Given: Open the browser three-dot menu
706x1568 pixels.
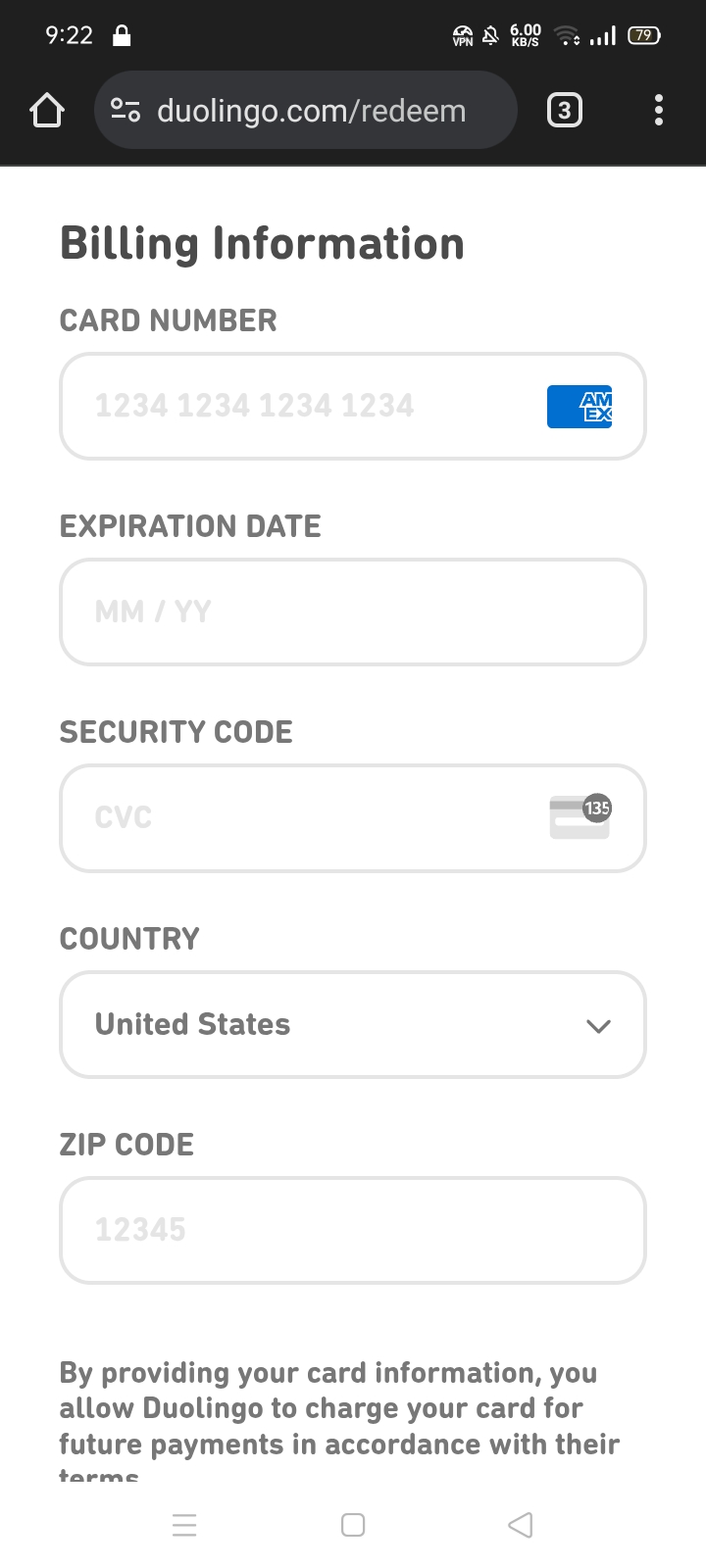Looking at the screenshot, I should point(658,111).
